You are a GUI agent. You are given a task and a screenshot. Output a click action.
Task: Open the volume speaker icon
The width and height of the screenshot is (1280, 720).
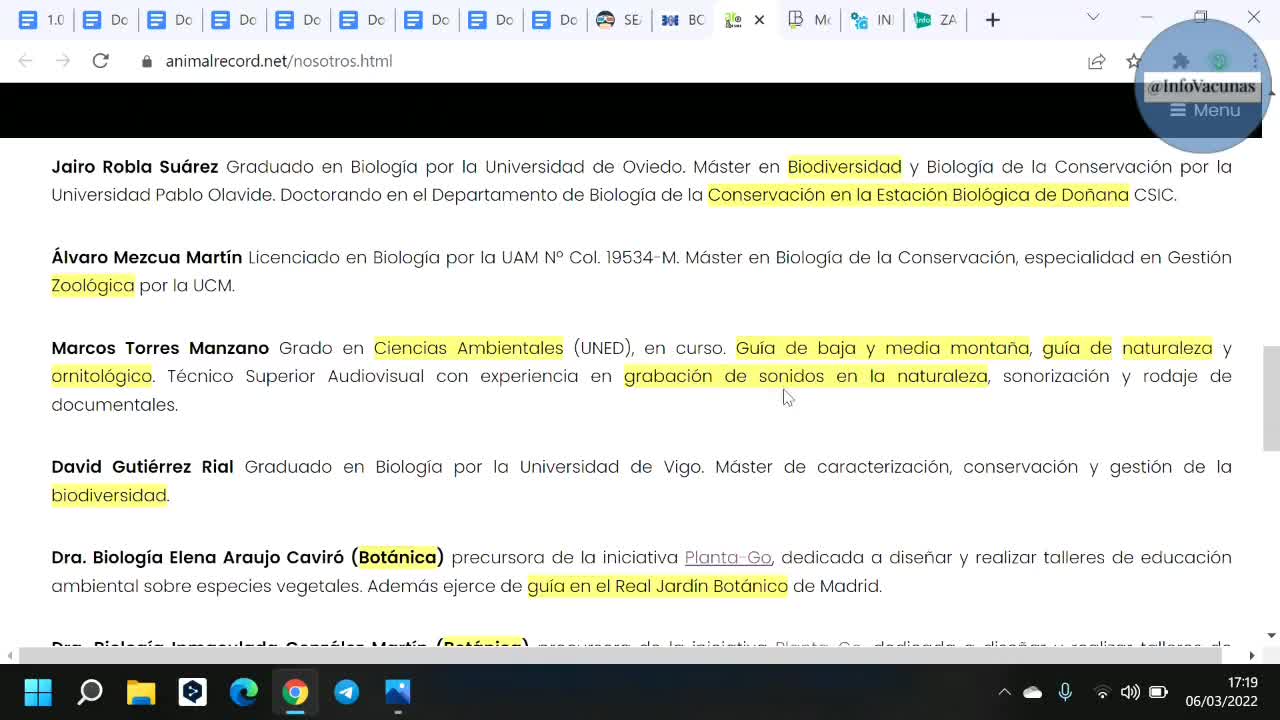pyautogui.click(x=1130, y=692)
